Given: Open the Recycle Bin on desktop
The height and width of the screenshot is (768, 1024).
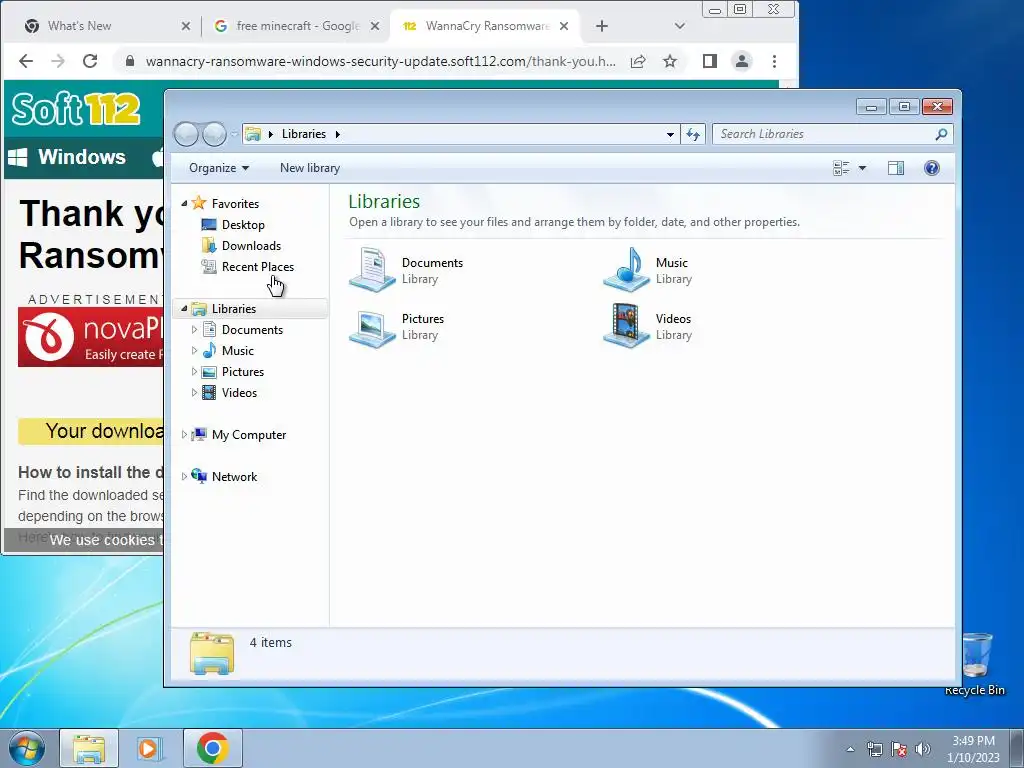Looking at the screenshot, I should 976,664.
